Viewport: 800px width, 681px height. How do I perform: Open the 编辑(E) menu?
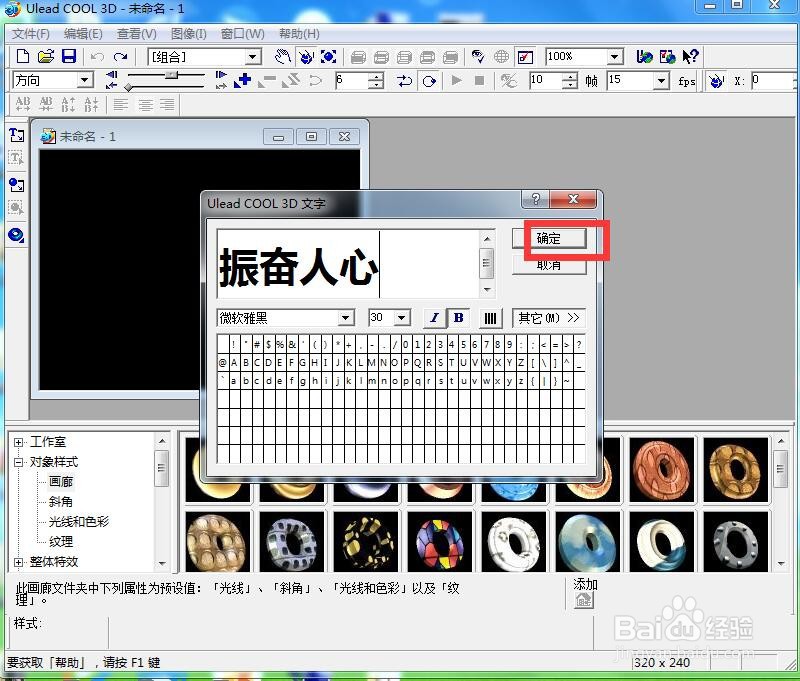83,34
